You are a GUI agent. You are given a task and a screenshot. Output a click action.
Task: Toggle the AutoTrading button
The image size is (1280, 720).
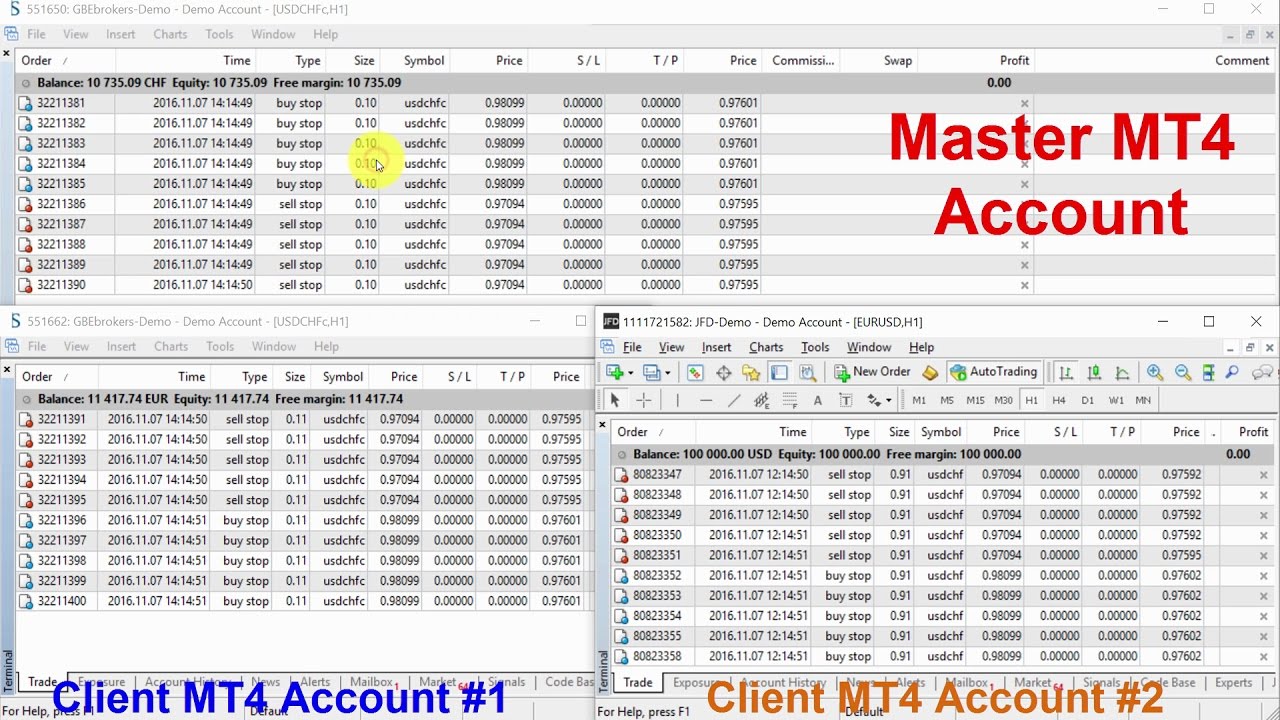(x=994, y=372)
